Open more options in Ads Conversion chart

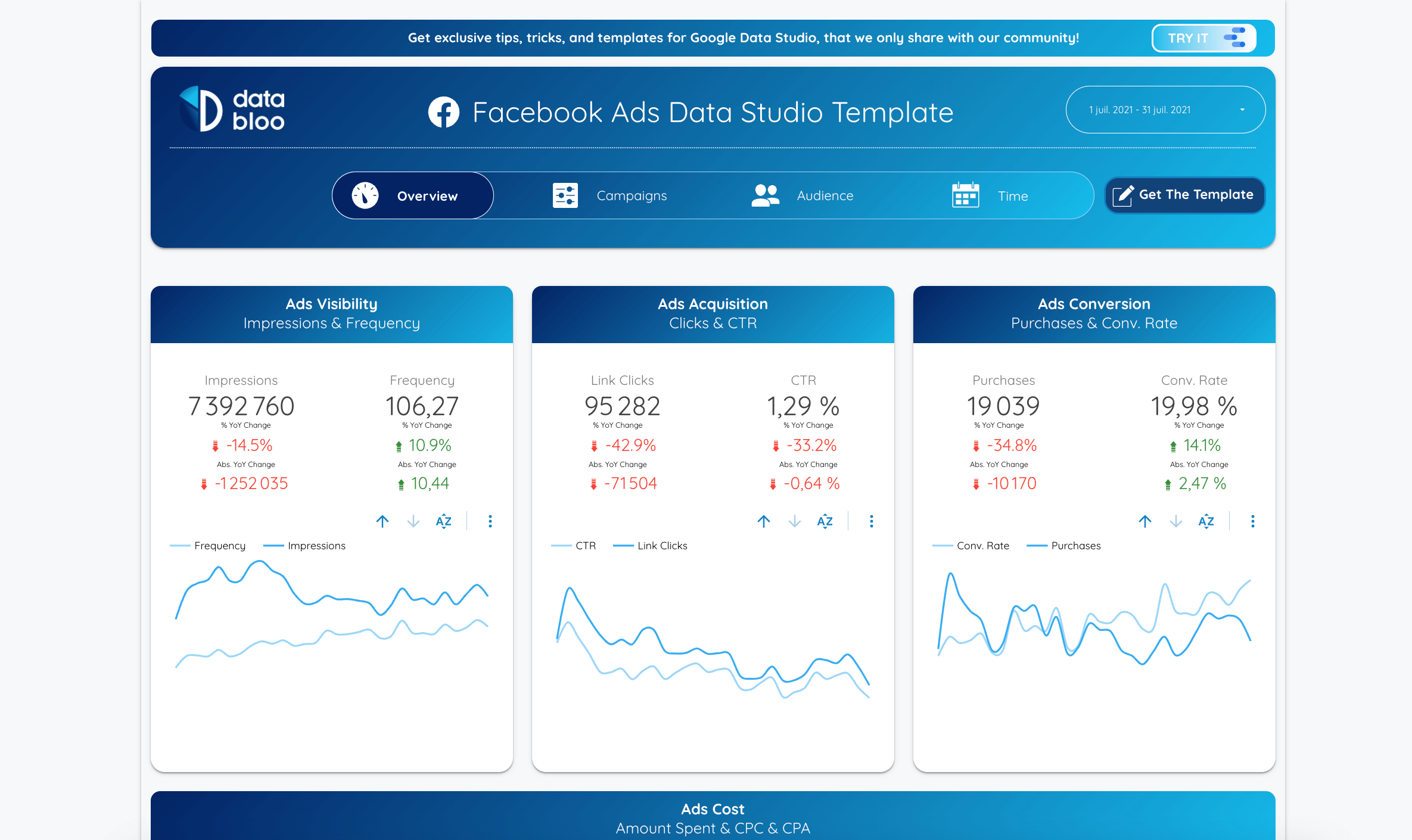[1253, 521]
